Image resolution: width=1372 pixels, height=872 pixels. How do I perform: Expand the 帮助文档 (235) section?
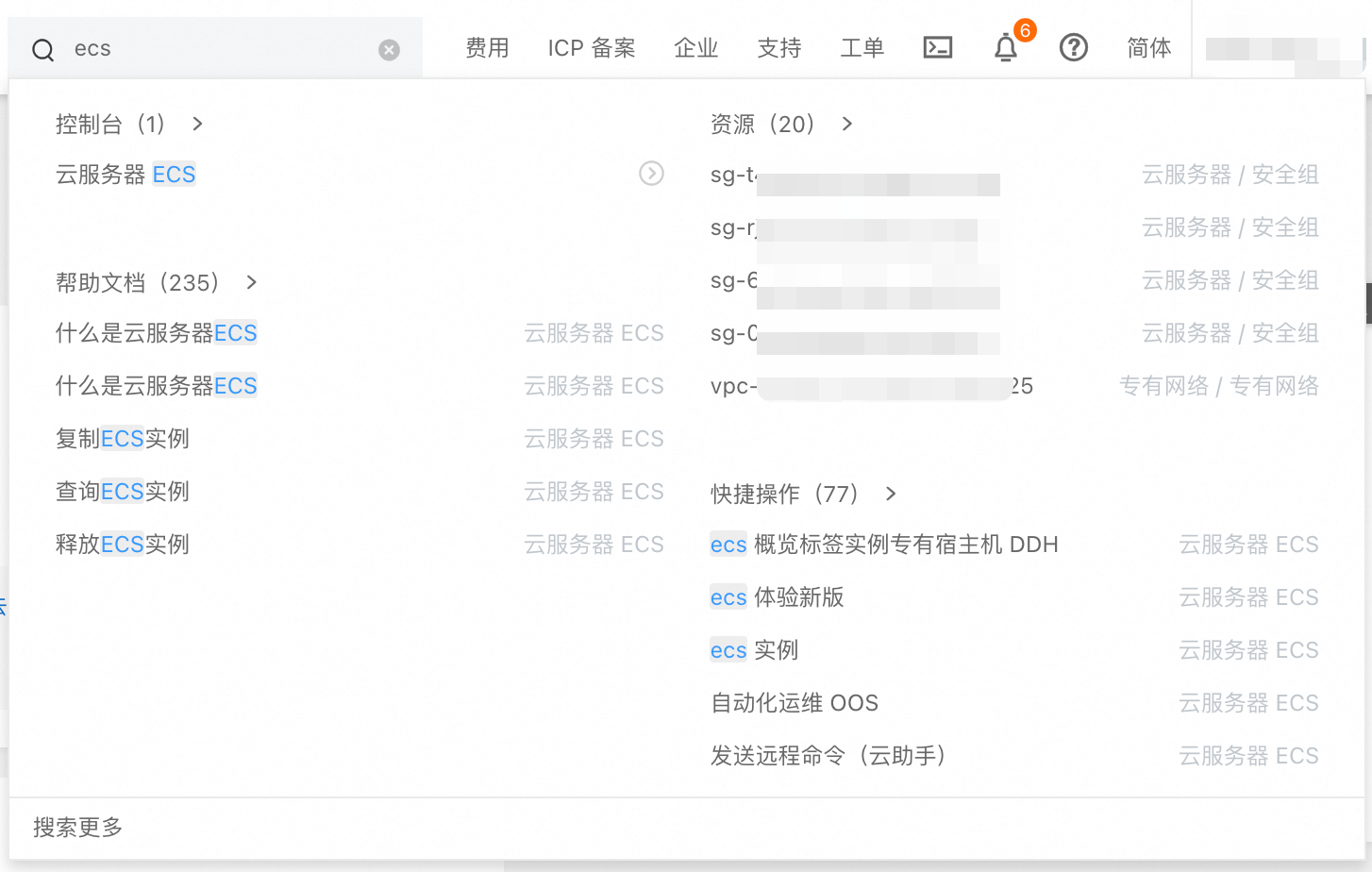tap(157, 282)
